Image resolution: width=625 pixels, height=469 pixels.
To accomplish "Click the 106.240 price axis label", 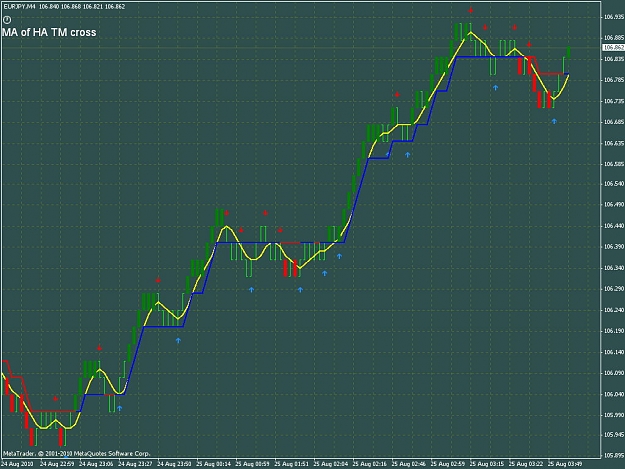I will pyautogui.click(x=614, y=310).
